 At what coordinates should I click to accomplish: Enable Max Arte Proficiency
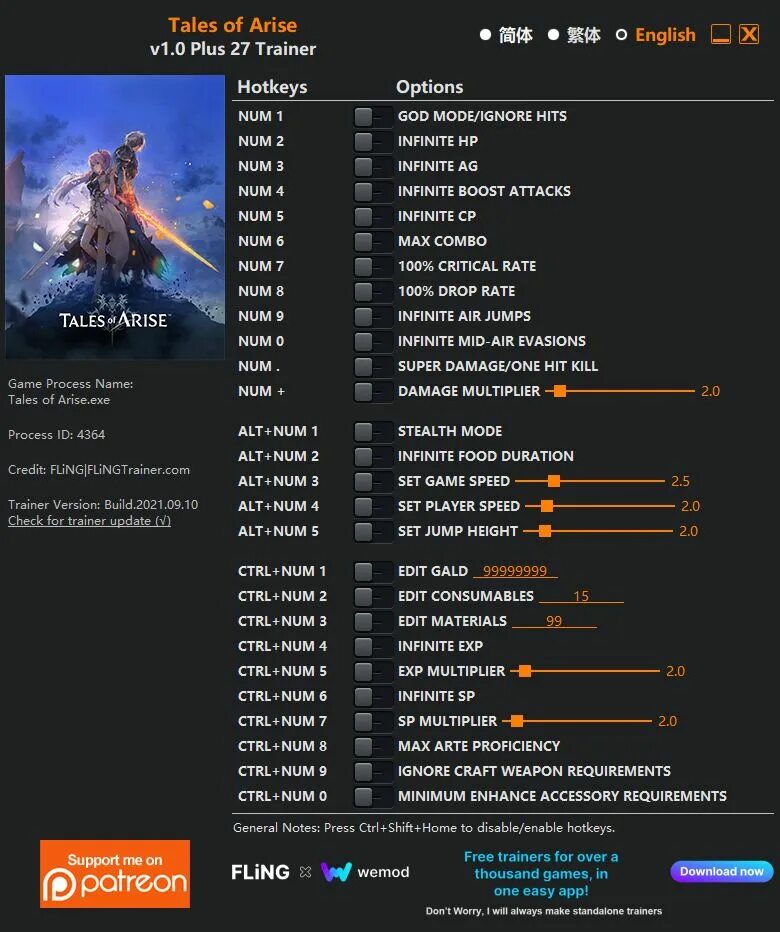(x=373, y=747)
